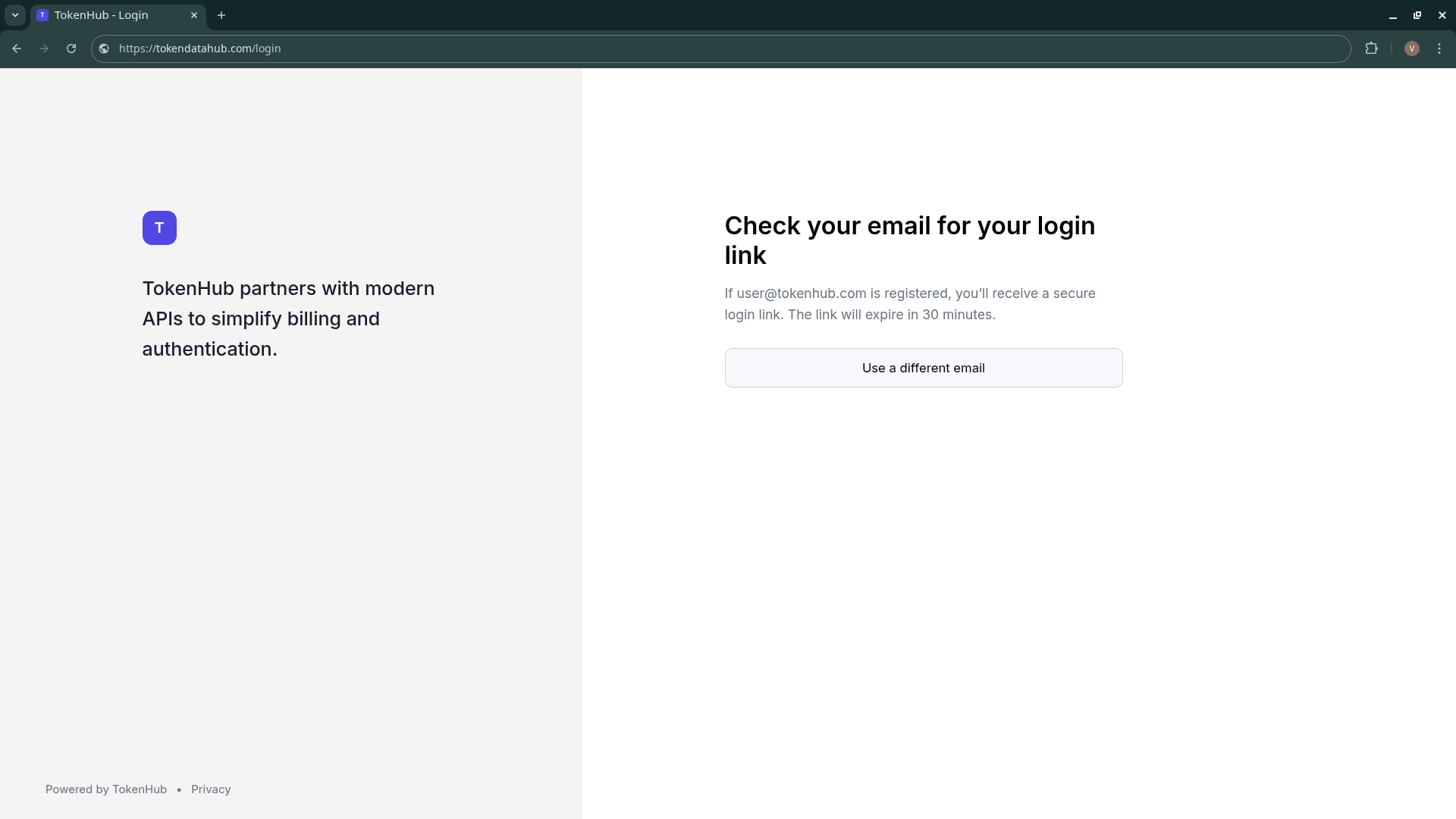The image size is (1456, 819).
Task: Expand the tab search dropdown arrow
Action: (x=15, y=15)
